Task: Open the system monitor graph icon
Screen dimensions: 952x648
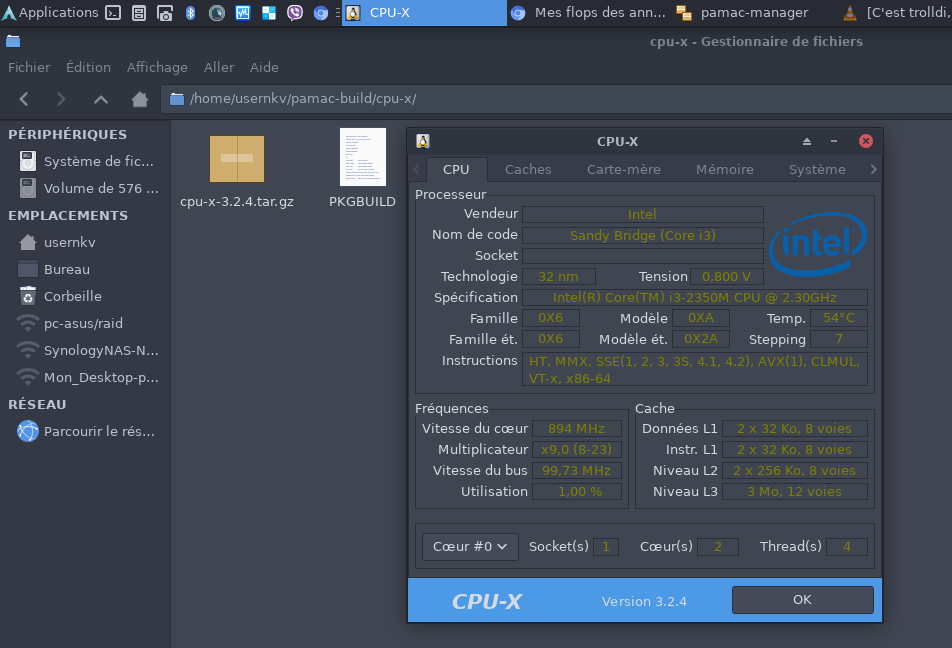Action: 243,13
